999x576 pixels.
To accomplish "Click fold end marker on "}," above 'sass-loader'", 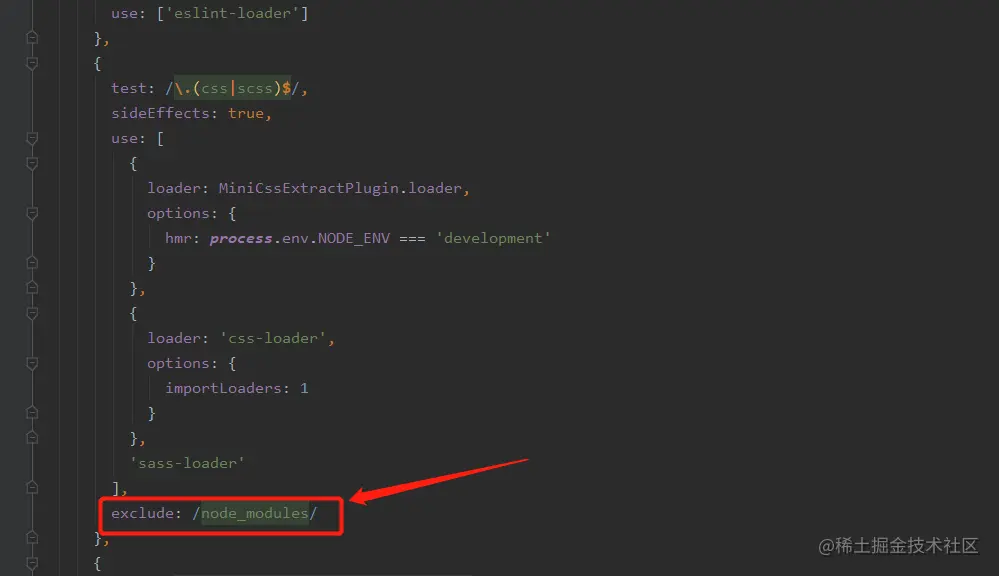I will (32, 438).
